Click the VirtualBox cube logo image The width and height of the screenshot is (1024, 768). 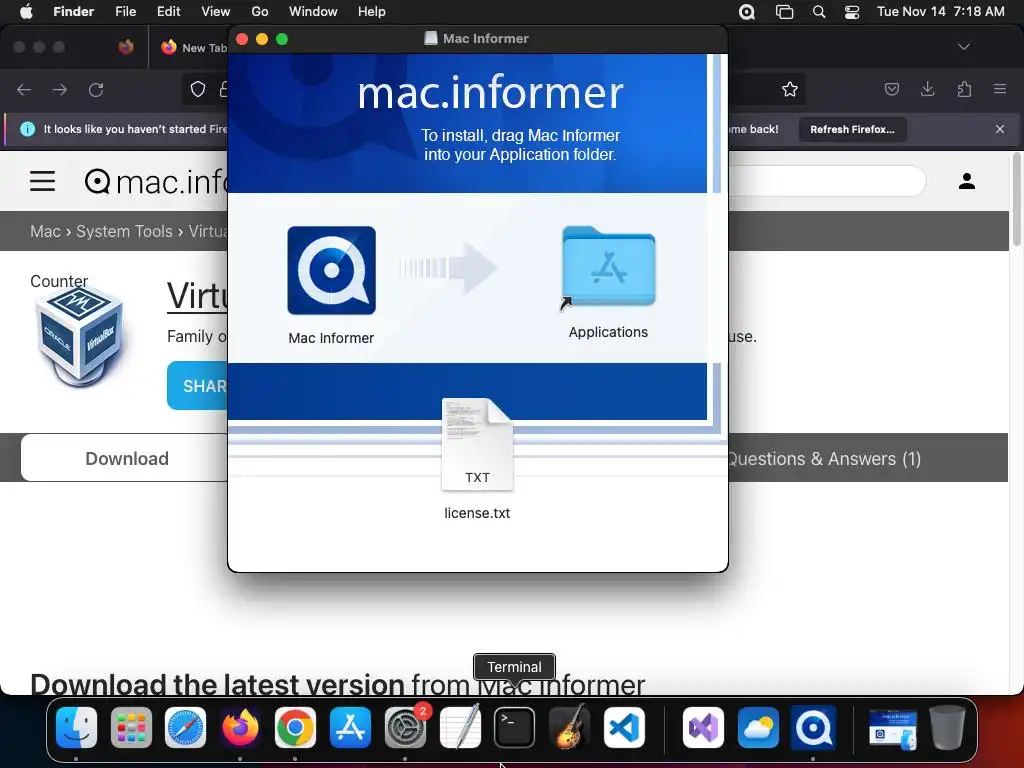coord(80,336)
